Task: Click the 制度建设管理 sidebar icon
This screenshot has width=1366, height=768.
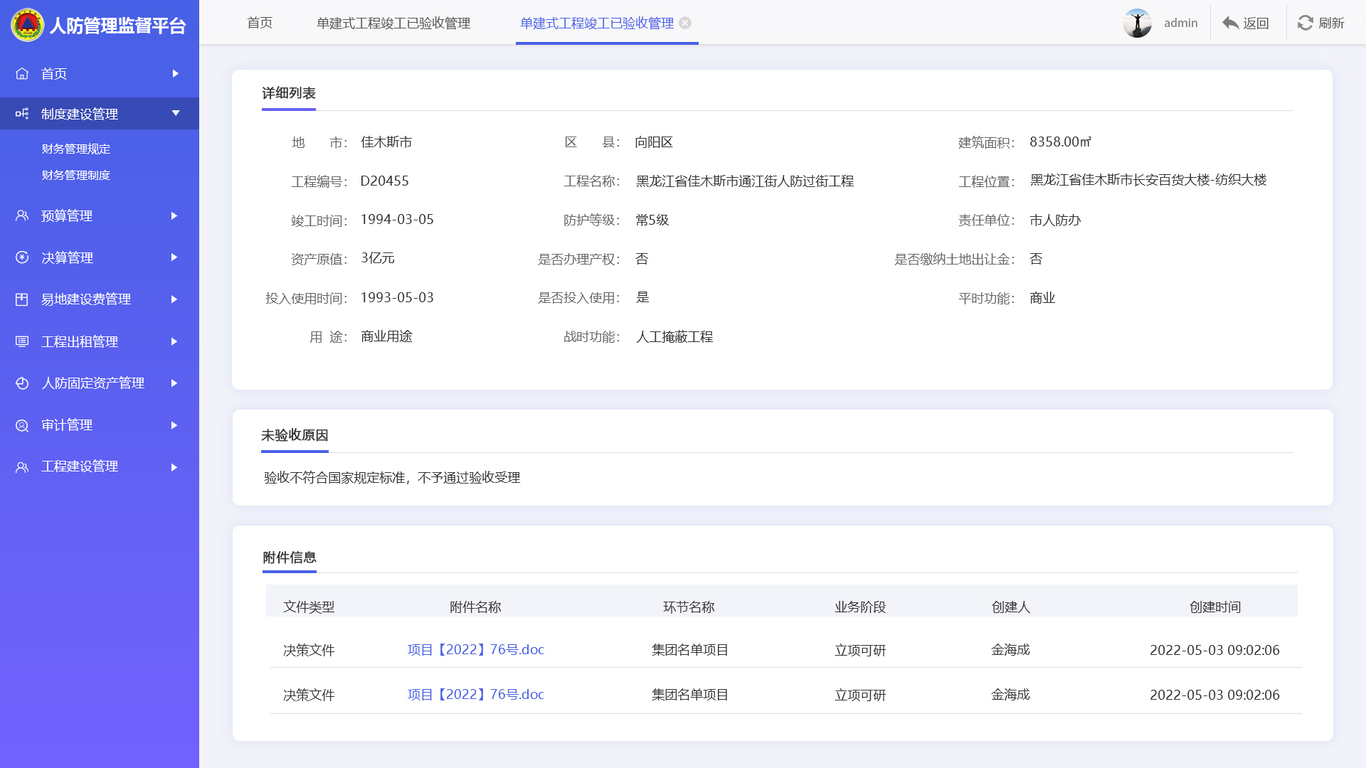Action: [22, 114]
